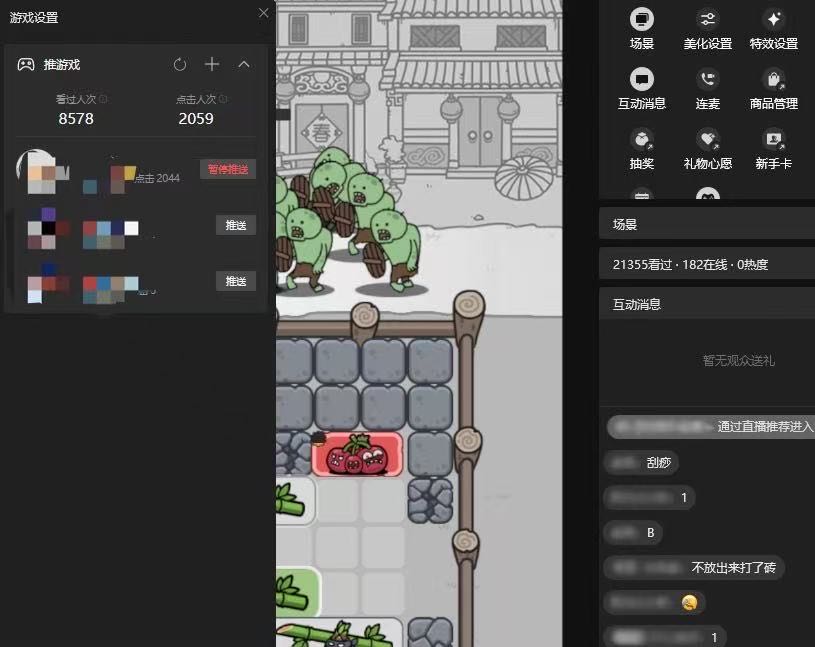Viewport: 815px width, 647px height.
Task: Add a new game with plus icon
Action: [x=212, y=65]
